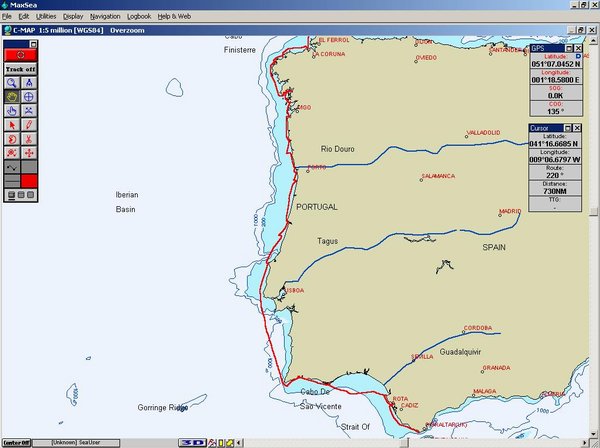This screenshot has height=448, width=600.
Task: Click the pointing finger tool
Action: coord(12,111)
